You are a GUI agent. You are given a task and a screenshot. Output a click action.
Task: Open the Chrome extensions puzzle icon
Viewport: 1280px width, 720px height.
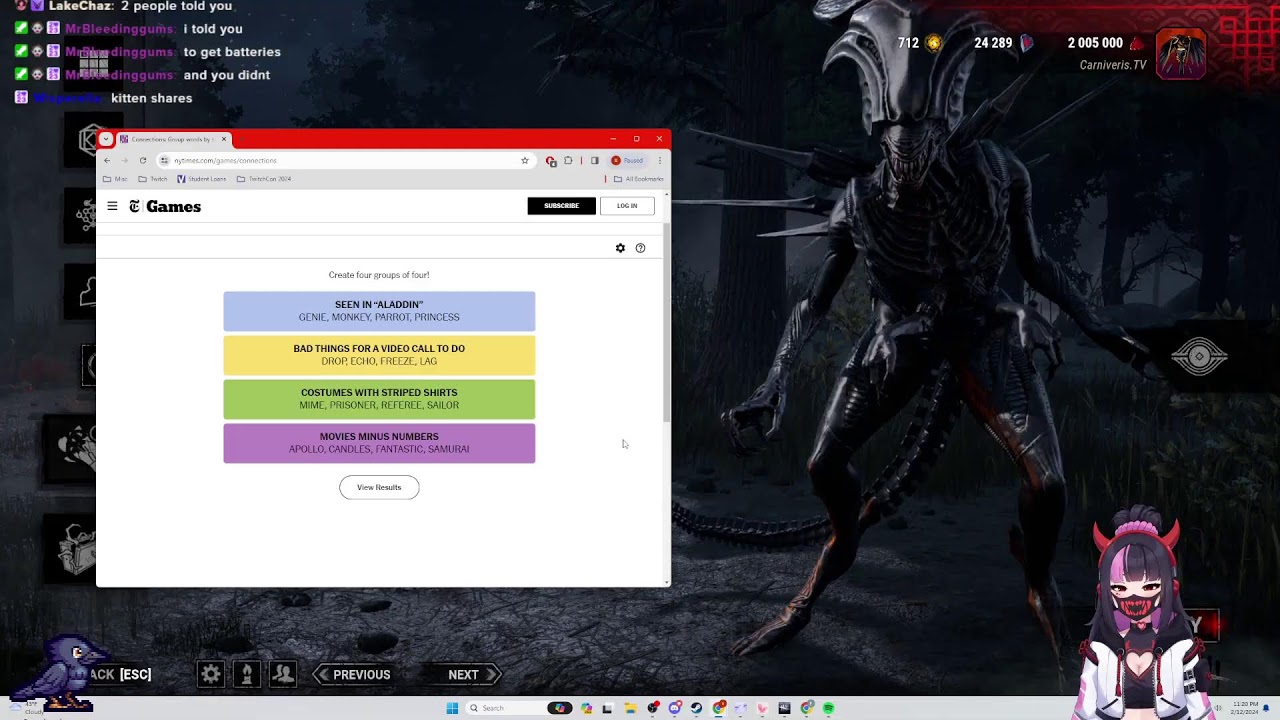point(568,160)
